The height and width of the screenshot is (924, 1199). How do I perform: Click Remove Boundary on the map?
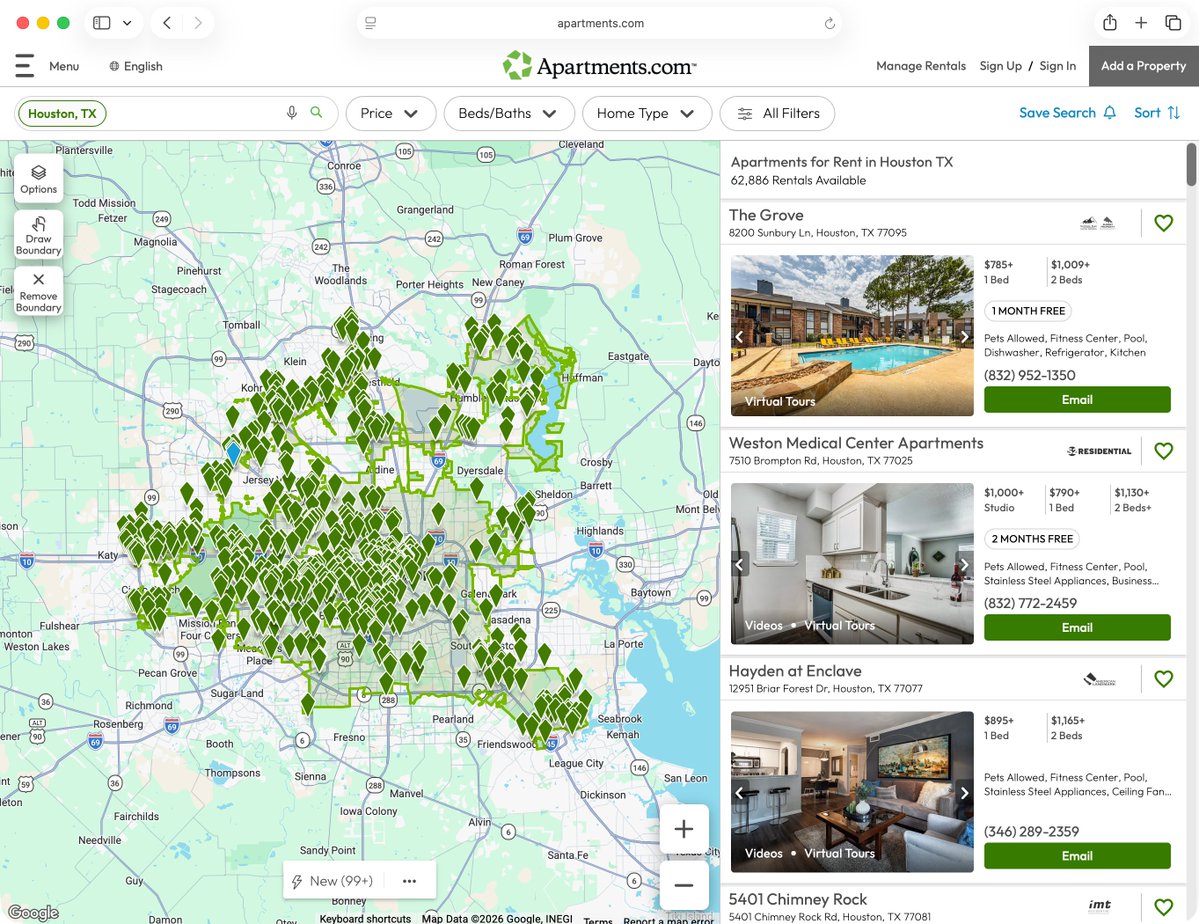[x=38, y=291]
